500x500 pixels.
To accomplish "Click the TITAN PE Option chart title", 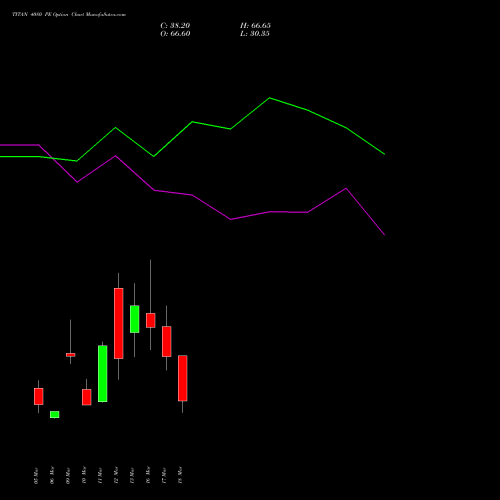I will (x=69, y=15).
